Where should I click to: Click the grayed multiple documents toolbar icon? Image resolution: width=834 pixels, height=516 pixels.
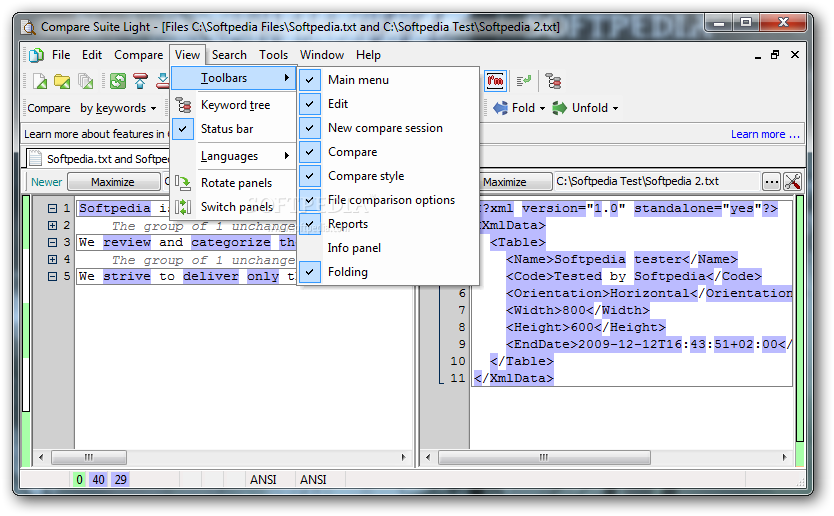point(86,81)
